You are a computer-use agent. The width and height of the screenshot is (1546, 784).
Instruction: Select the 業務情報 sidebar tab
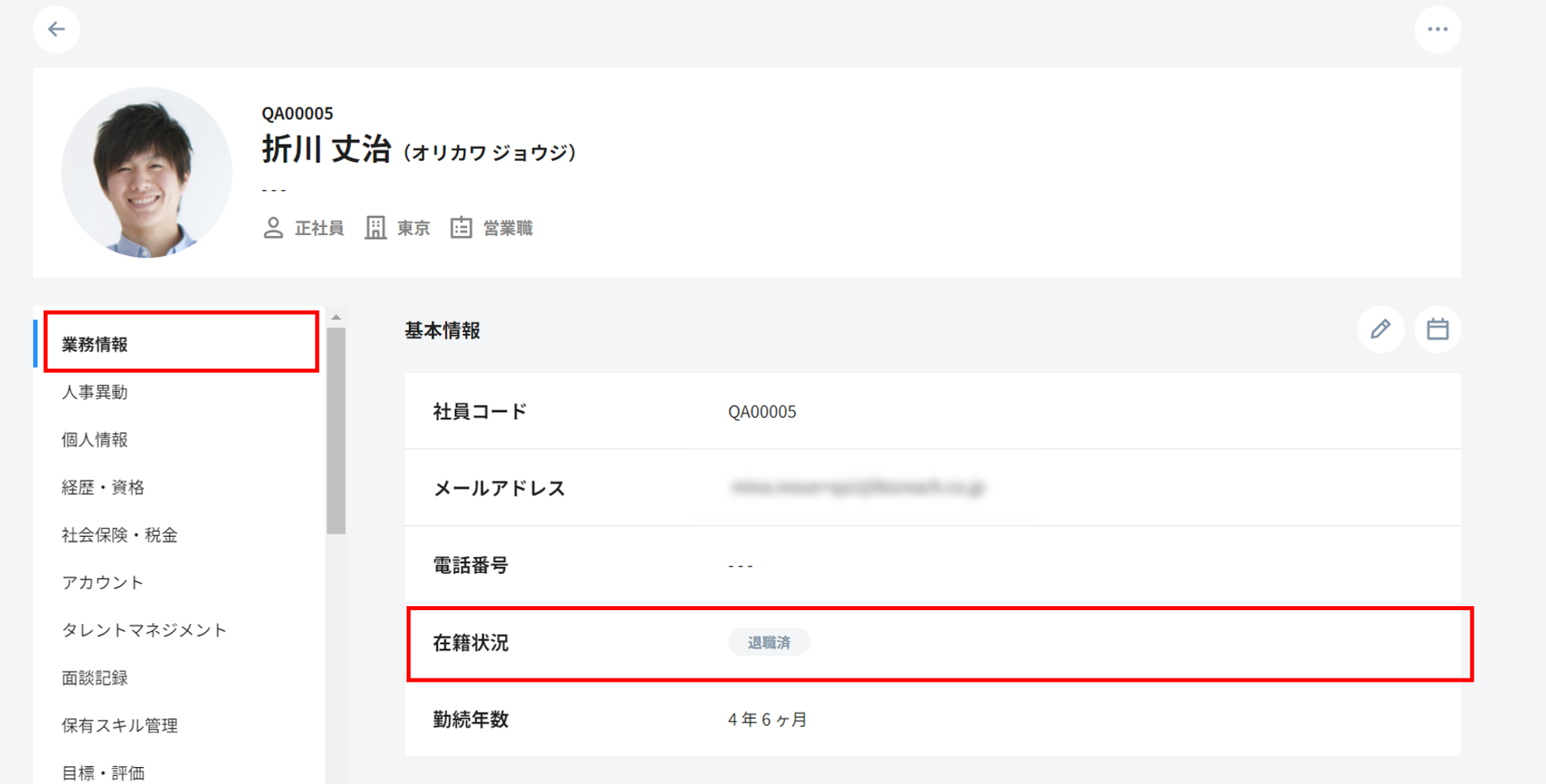pos(95,345)
